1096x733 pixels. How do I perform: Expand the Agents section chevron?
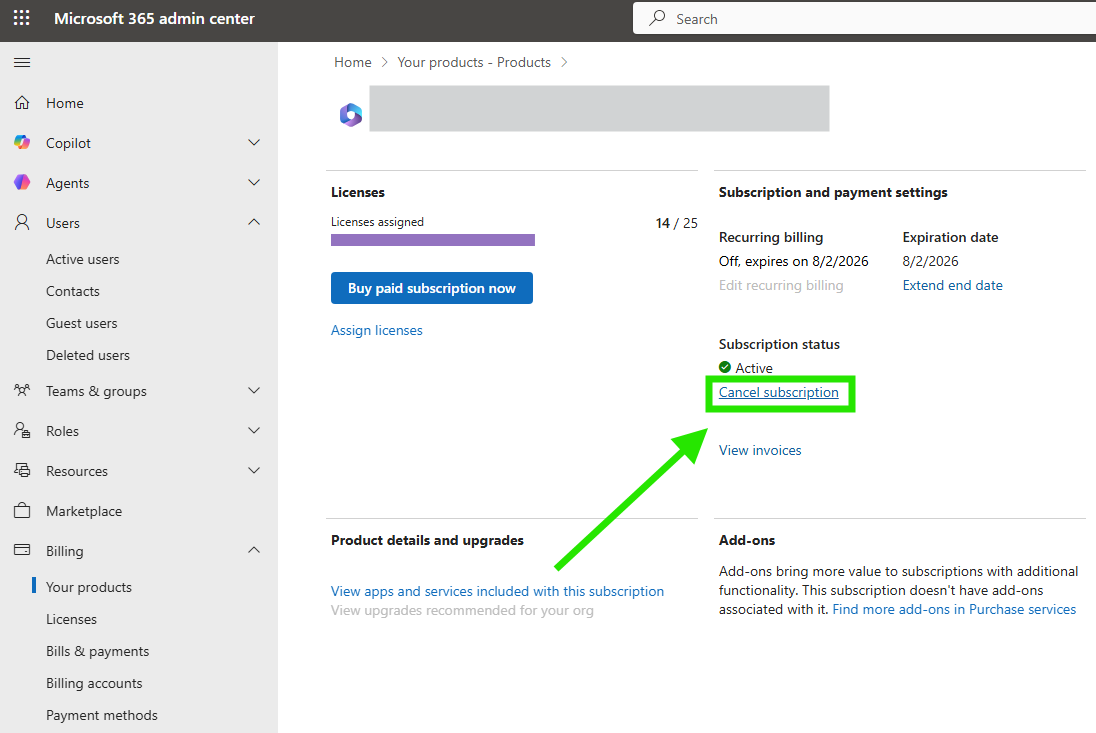pos(254,182)
